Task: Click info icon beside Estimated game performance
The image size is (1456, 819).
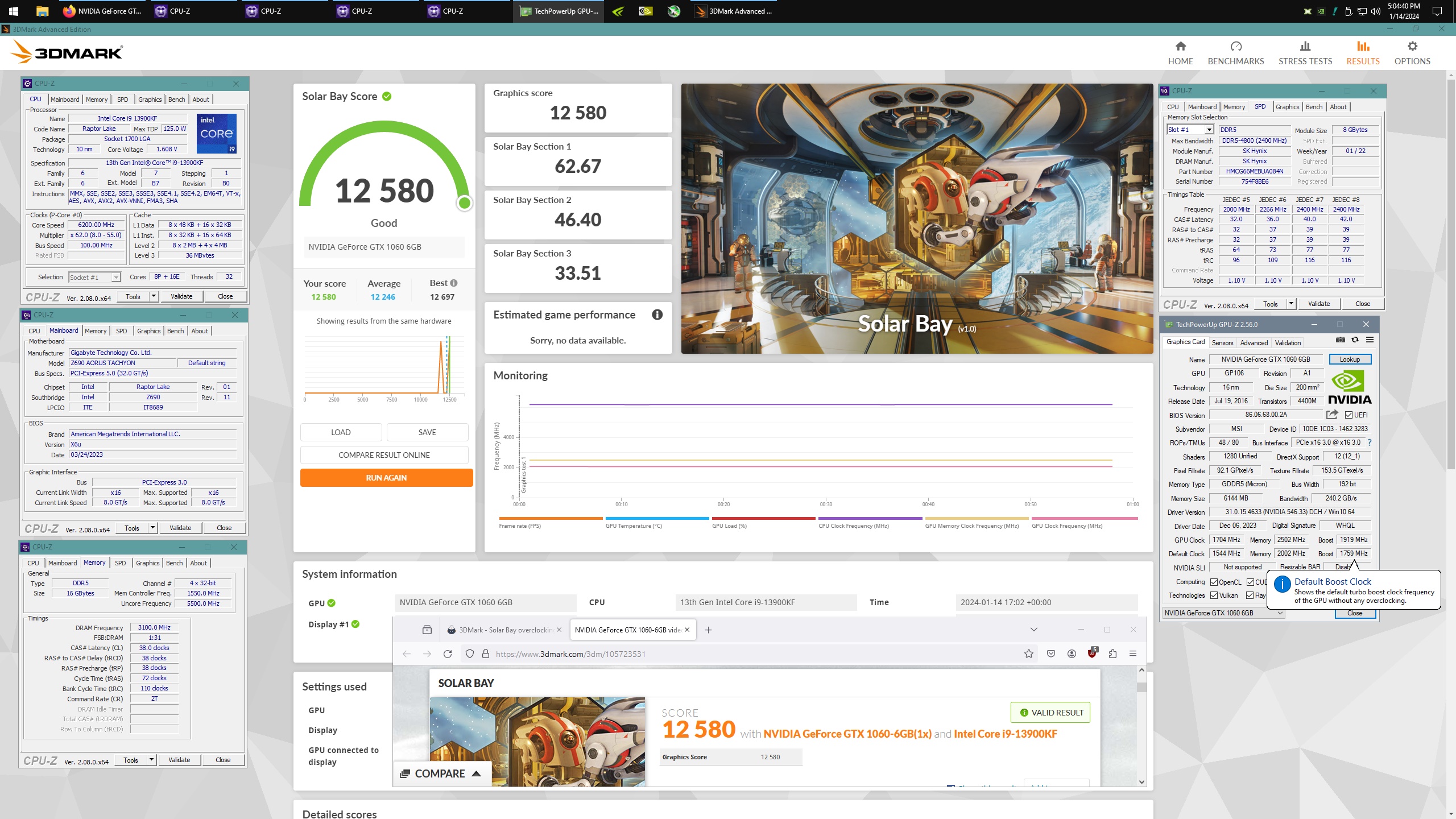Action: (657, 315)
